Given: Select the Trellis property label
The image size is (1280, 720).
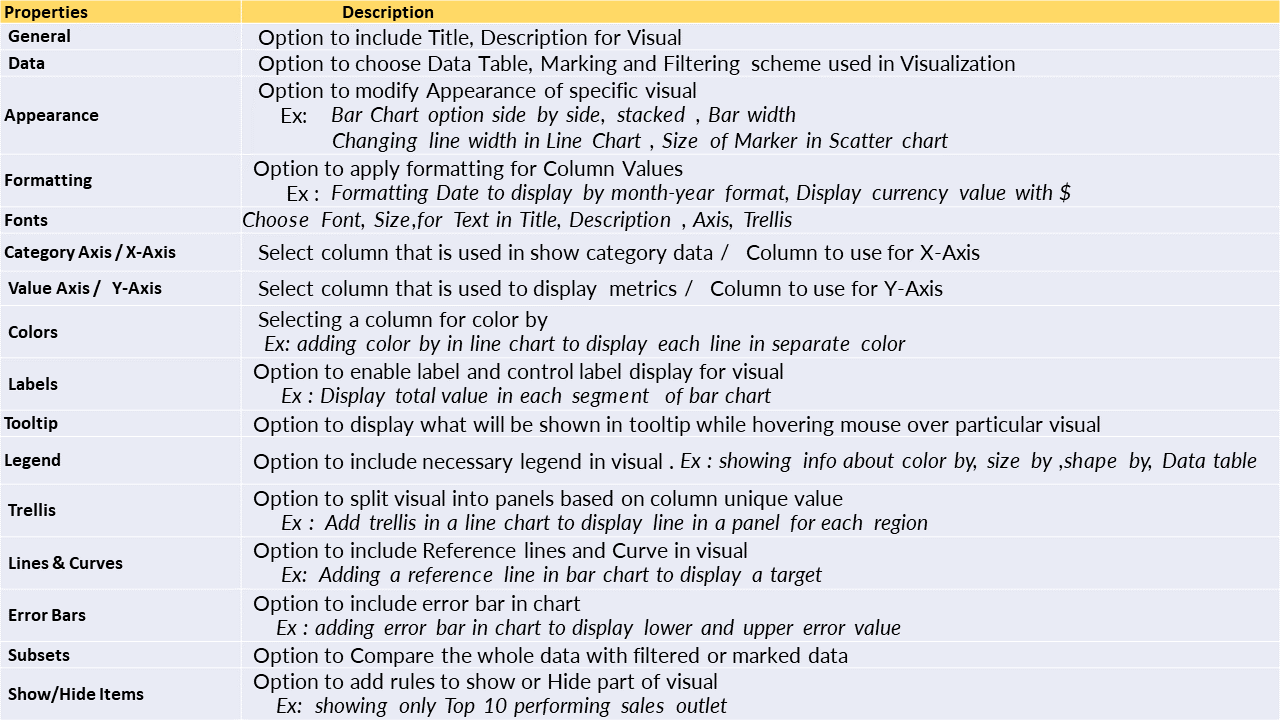Looking at the screenshot, I should click(x=32, y=510).
